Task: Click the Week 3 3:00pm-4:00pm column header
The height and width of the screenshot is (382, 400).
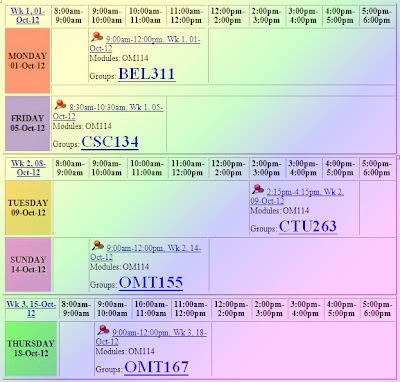Action: click(305, 309)
